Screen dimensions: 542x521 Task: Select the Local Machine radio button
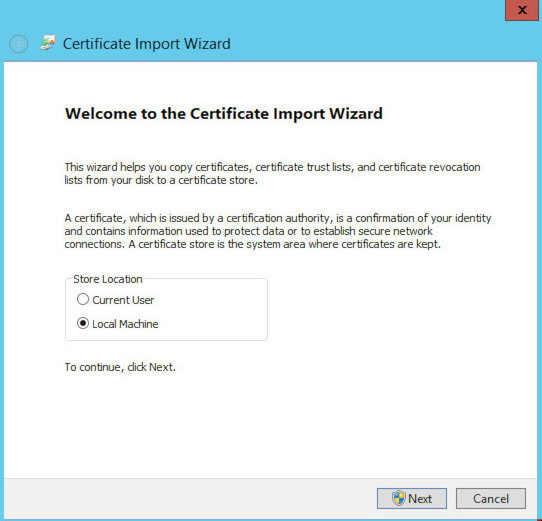pos(83,323)
